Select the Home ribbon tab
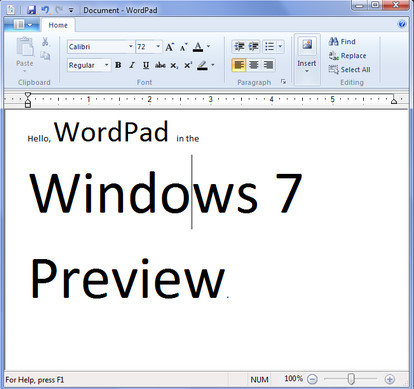 point(58,25)
